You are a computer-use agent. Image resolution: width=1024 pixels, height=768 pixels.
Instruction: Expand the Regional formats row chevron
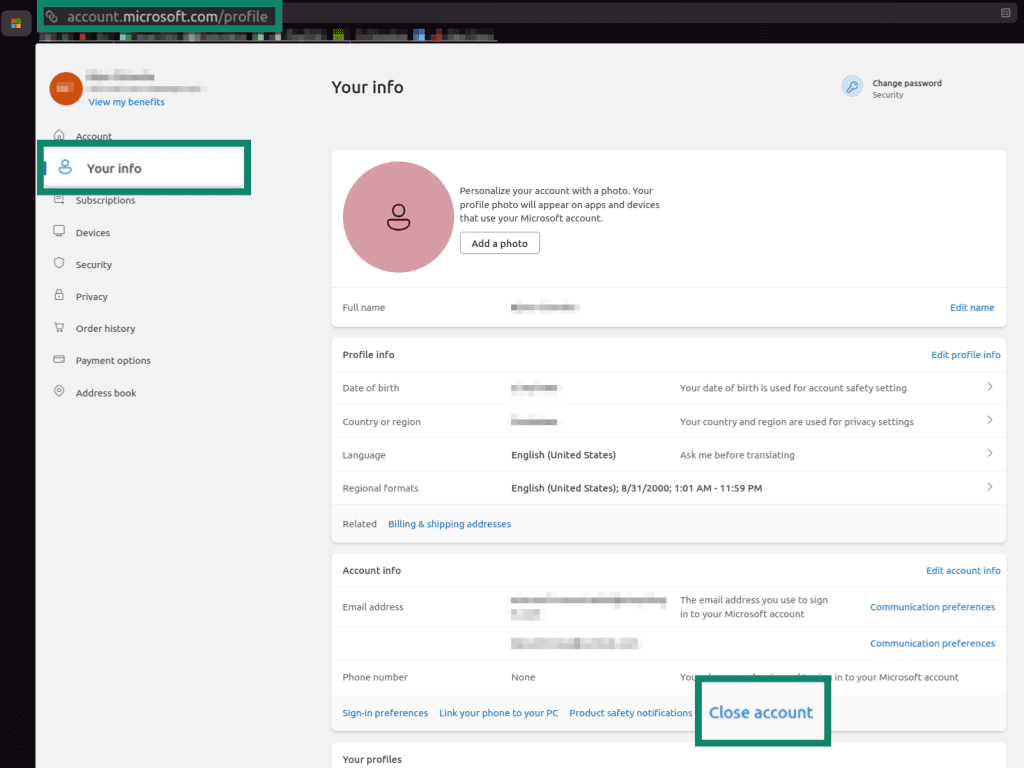[x=989, y=487]
